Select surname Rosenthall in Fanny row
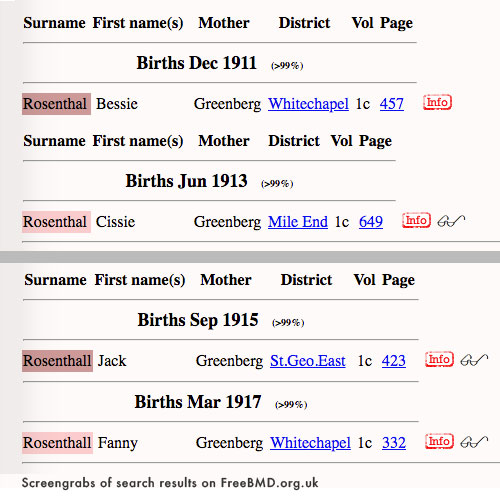This screenshot has width=500, height=500. coord(57,443)
